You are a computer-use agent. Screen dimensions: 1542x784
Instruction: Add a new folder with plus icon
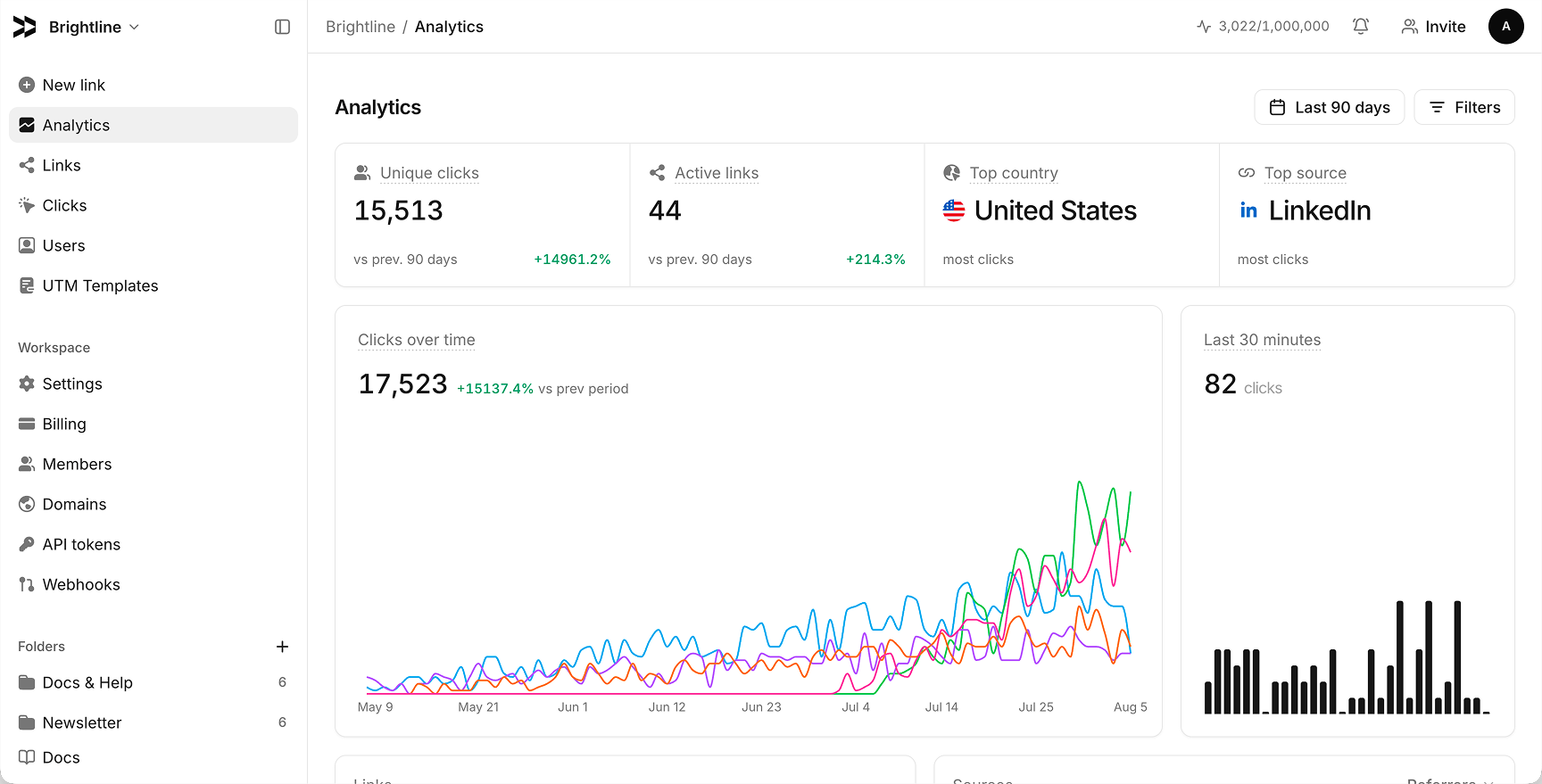(x=282, y=647)
